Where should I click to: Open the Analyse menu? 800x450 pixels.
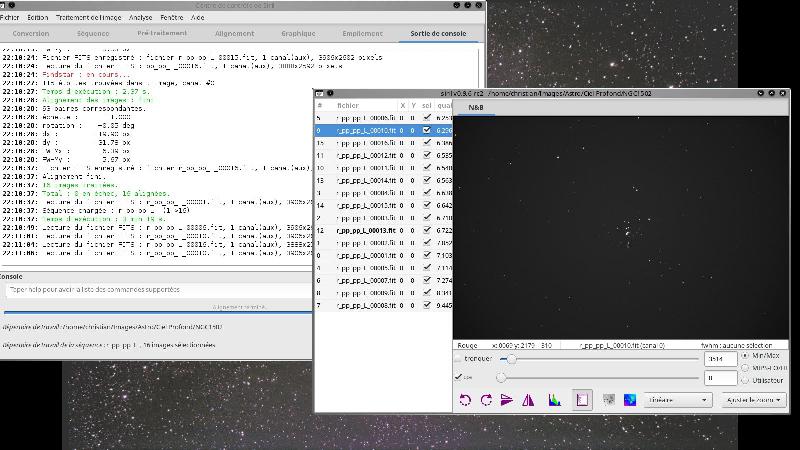[x=140, y=17]
